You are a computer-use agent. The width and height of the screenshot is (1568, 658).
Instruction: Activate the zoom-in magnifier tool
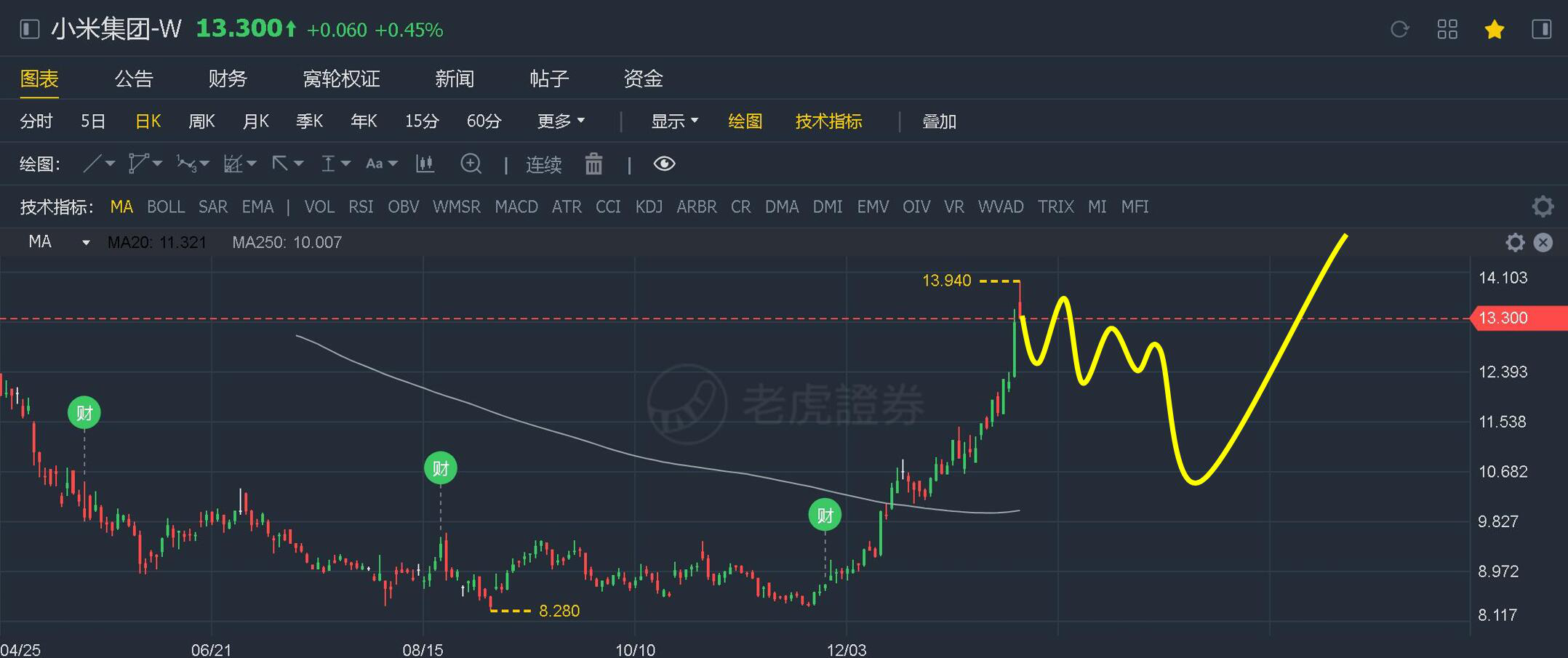[471, 164]
